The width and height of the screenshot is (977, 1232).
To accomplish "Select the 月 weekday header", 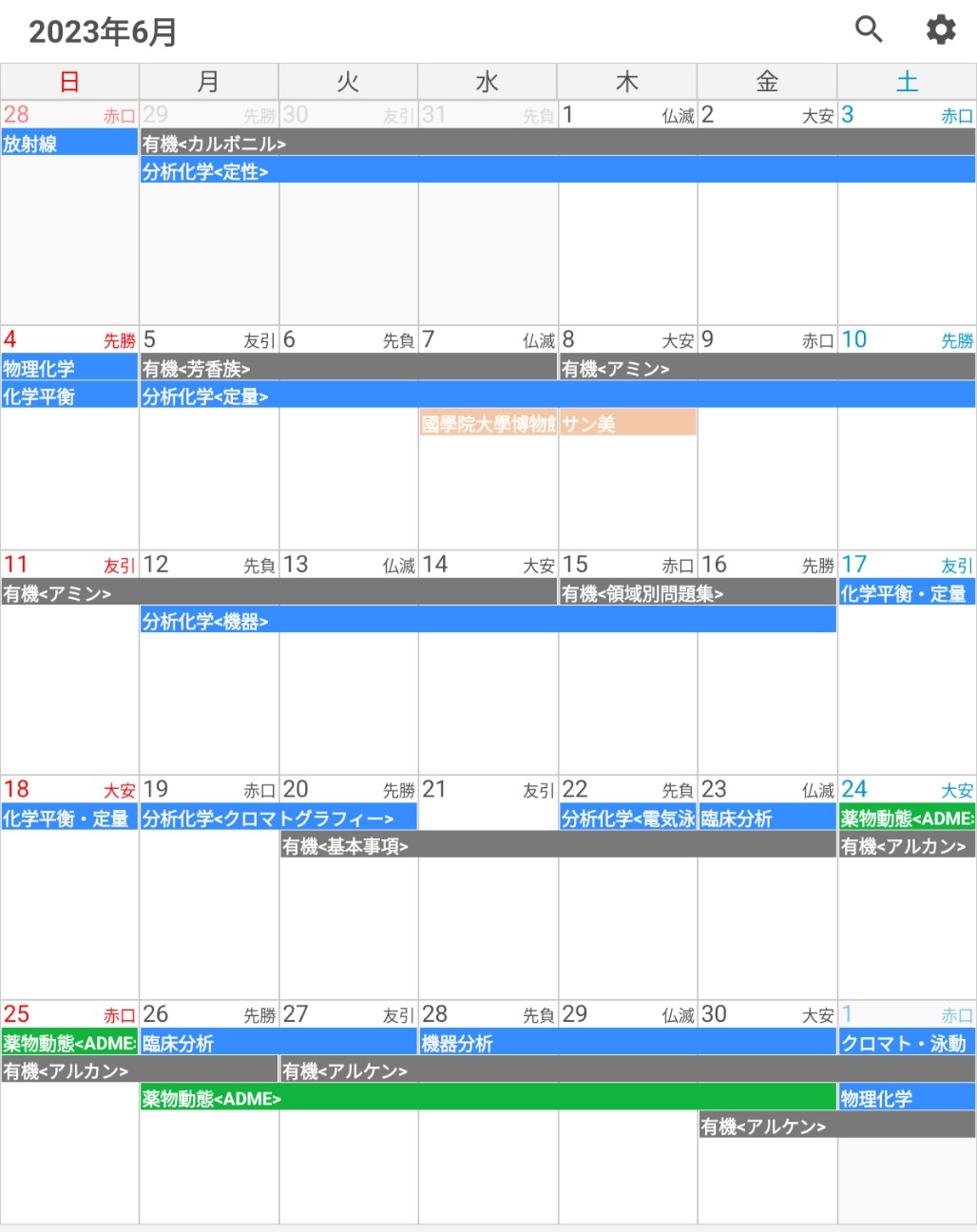I will pos(209,82).
